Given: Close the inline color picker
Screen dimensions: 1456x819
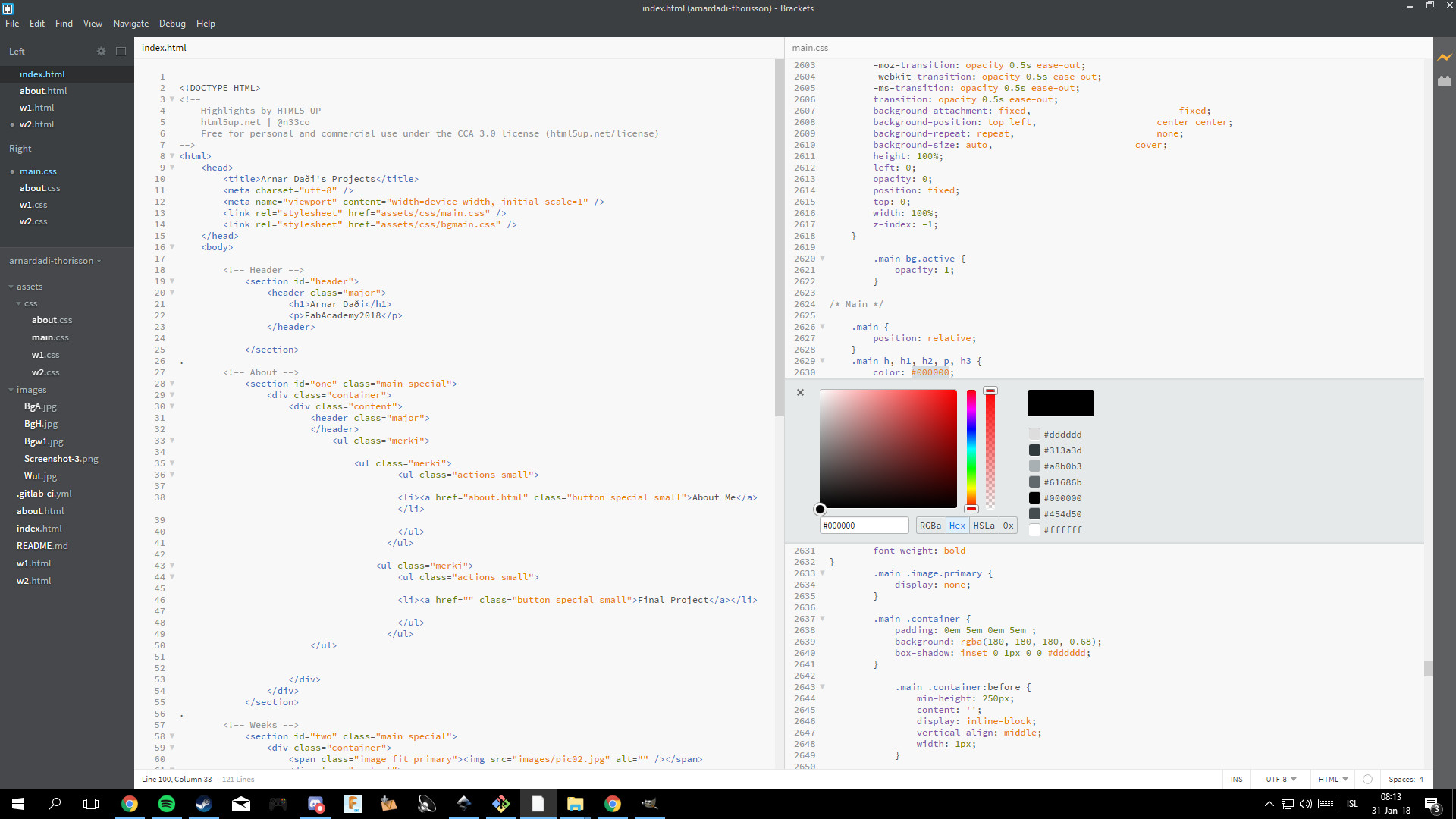Looking at the screenshot, I should click(800, 392).
